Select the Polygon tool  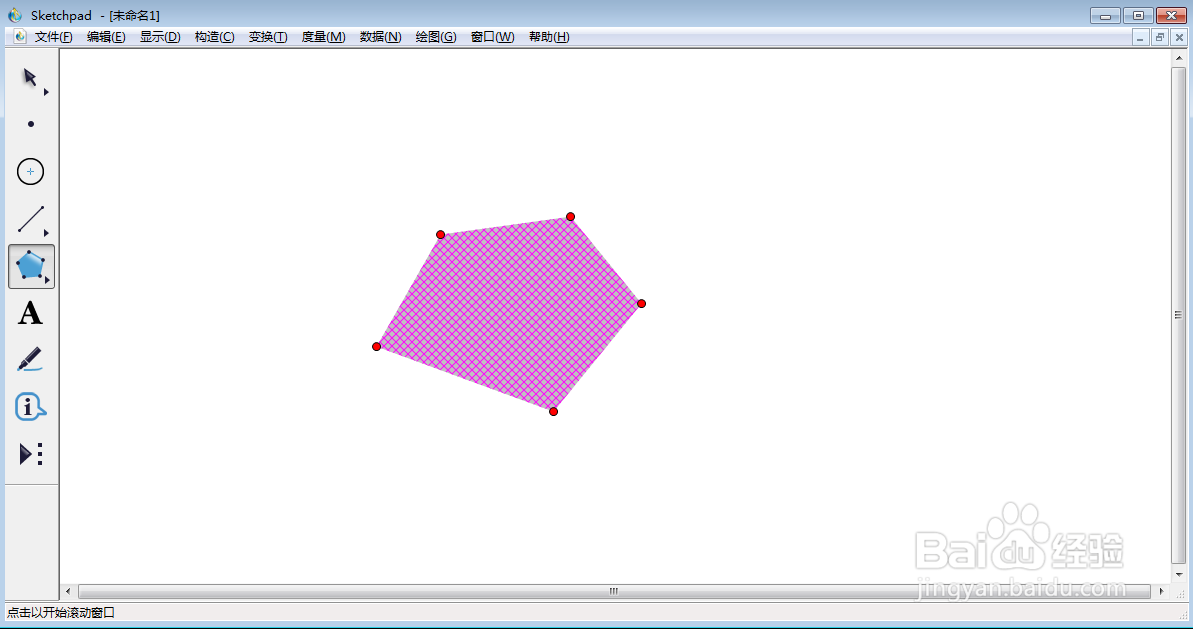30,266
